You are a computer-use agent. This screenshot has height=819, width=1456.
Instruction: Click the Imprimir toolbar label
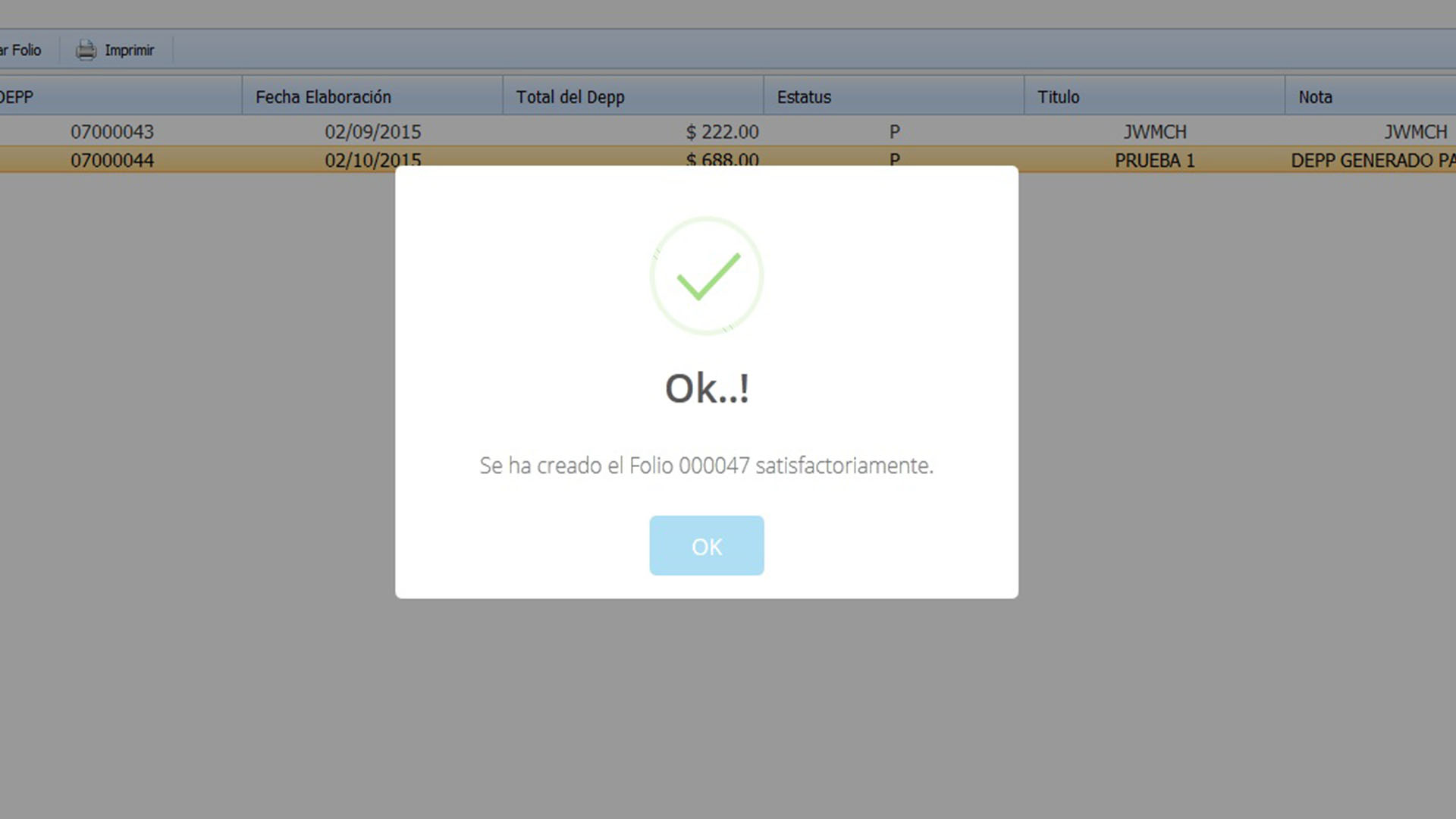click(x=129, y=50)
